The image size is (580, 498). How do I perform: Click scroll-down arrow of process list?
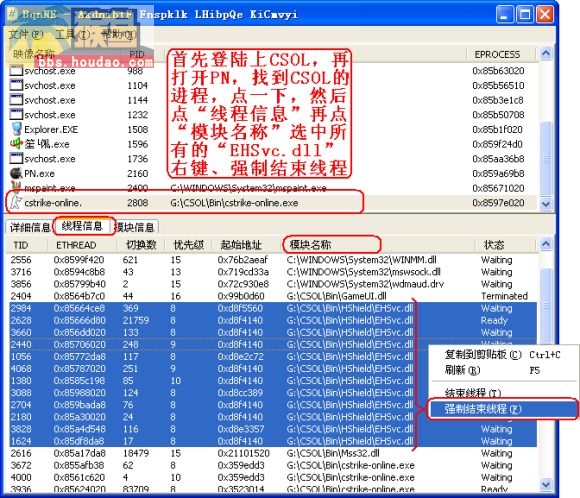pos(546,203)
